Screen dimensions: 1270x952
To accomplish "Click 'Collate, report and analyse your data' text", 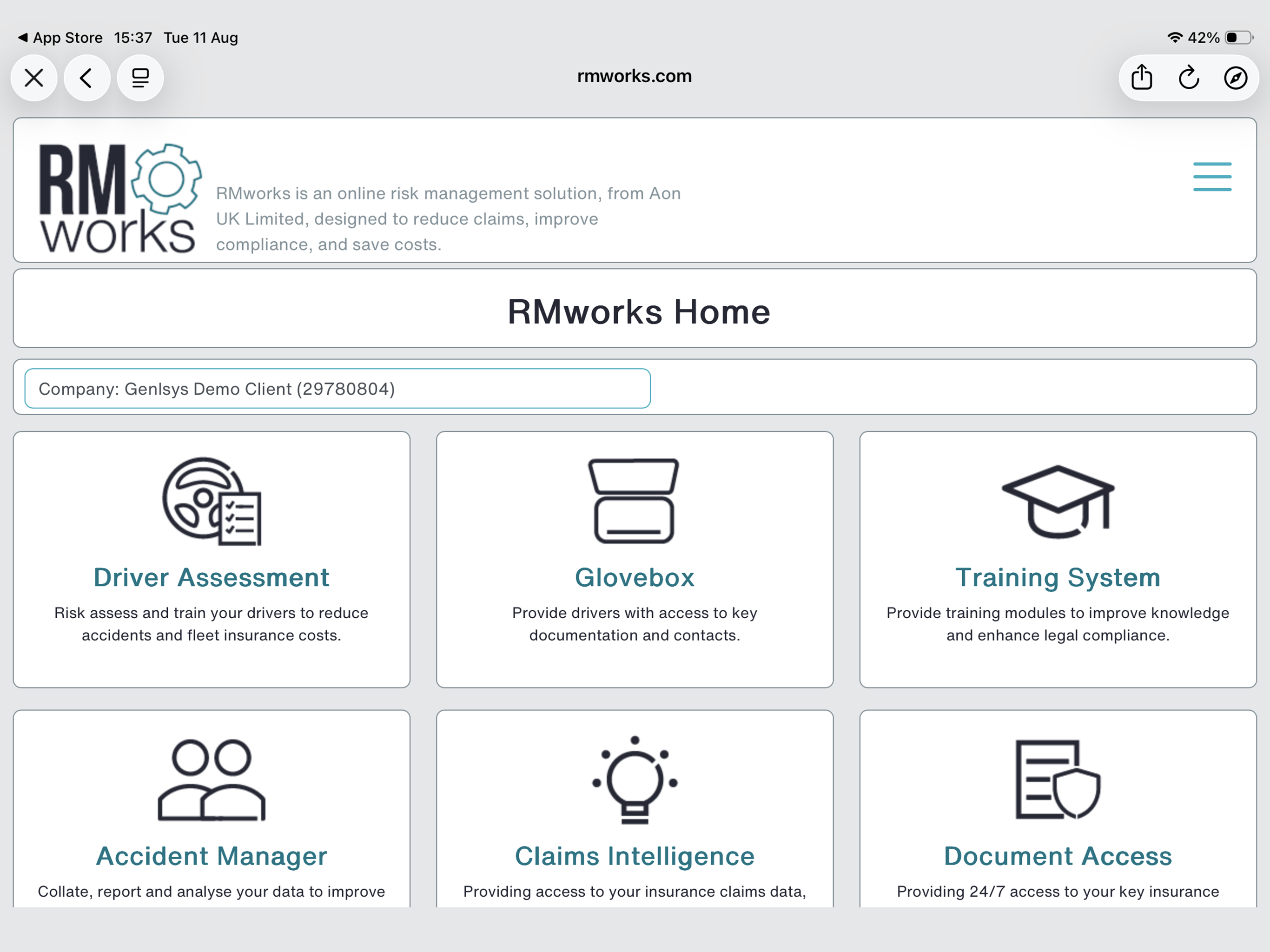I will (x=212, y=891).
